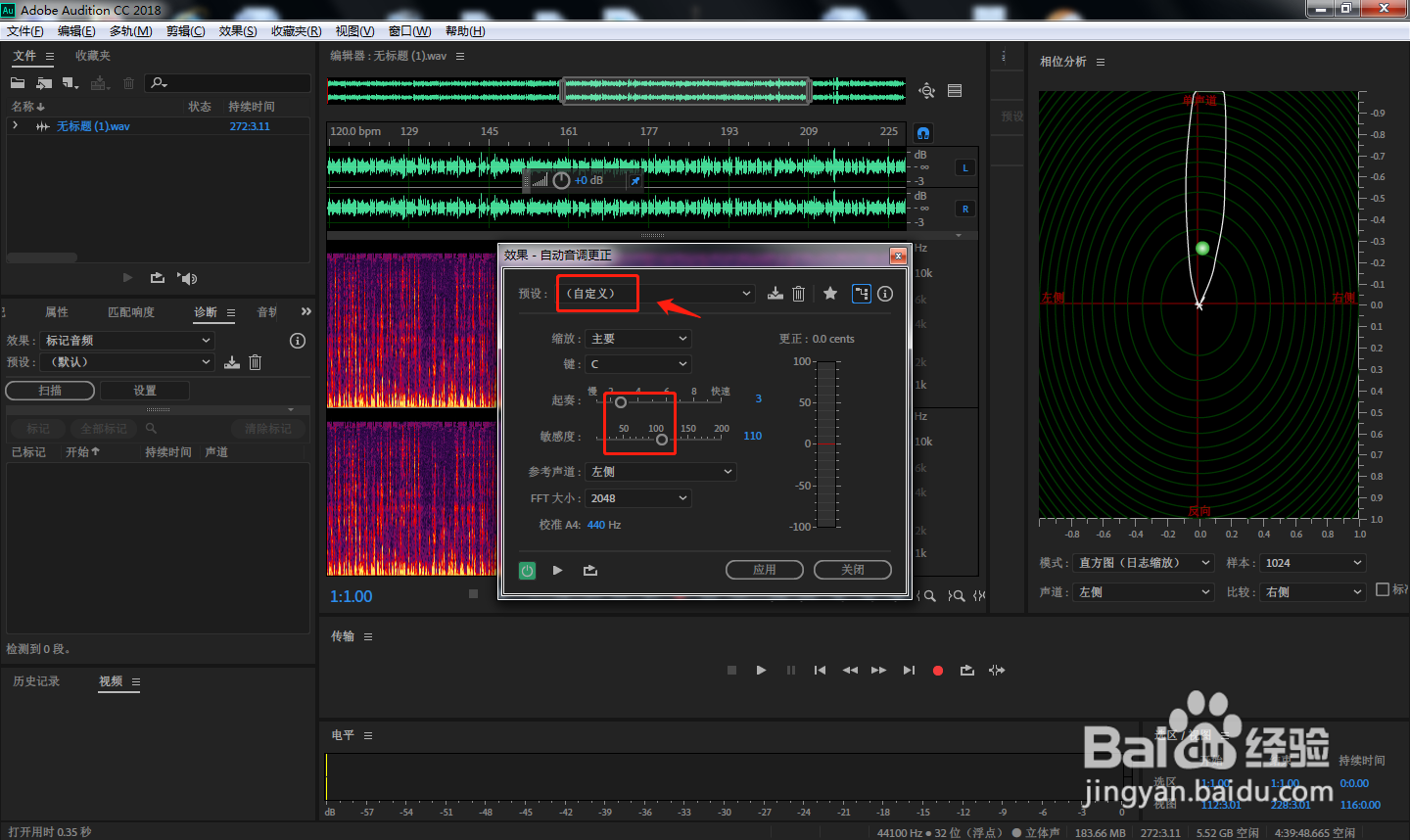Click the 设置 settings button
This screenshot has width=1410, height=840.
(145, 391)
